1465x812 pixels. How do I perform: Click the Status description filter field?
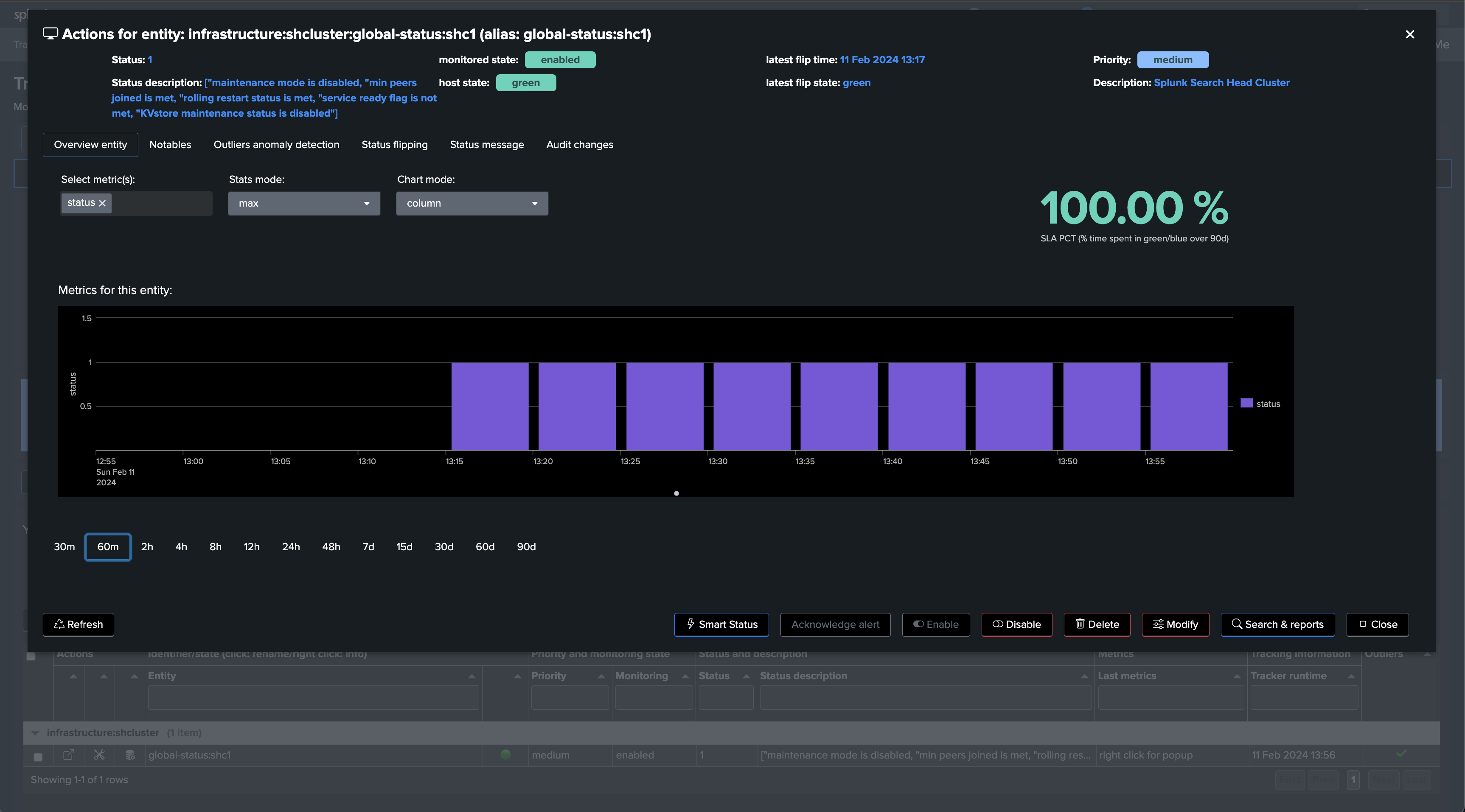pos(925,697)
